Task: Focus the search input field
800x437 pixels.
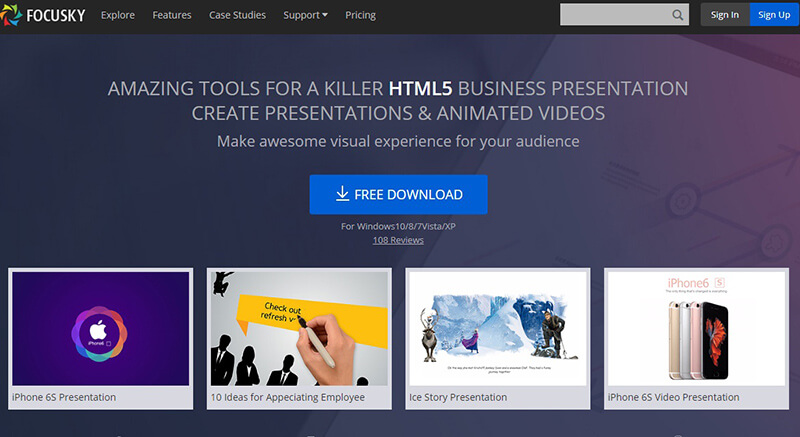Action: pyautogui.click(x=624, y=15)
